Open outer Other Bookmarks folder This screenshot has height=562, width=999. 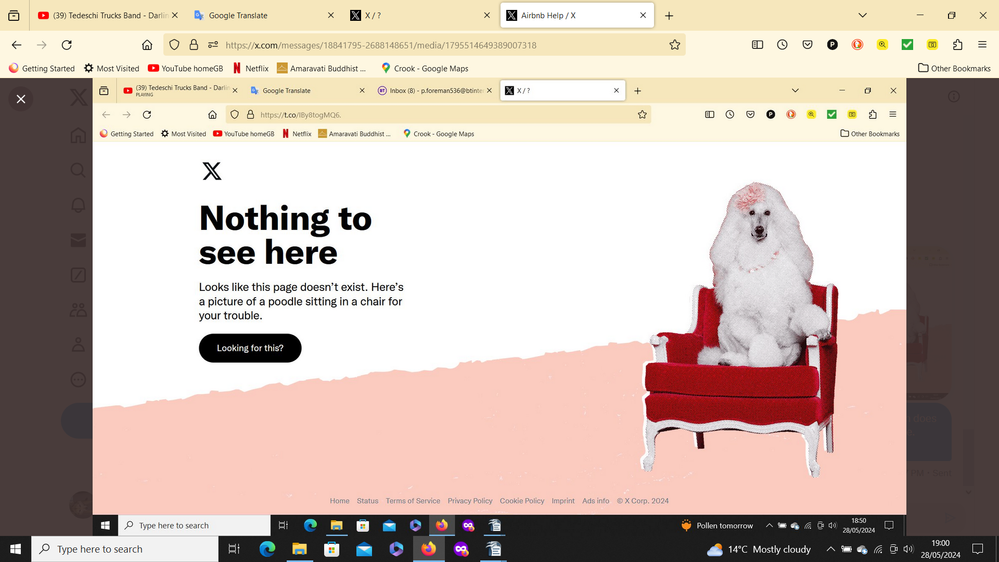[954, 68]
